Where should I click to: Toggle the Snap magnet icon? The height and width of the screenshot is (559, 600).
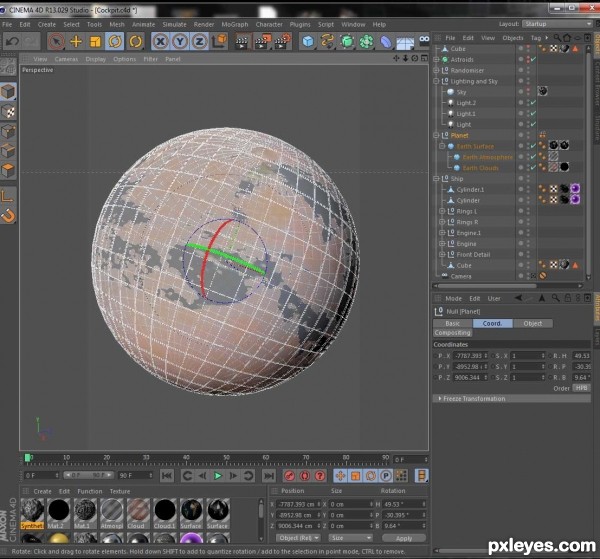click(x=8, y=216)
